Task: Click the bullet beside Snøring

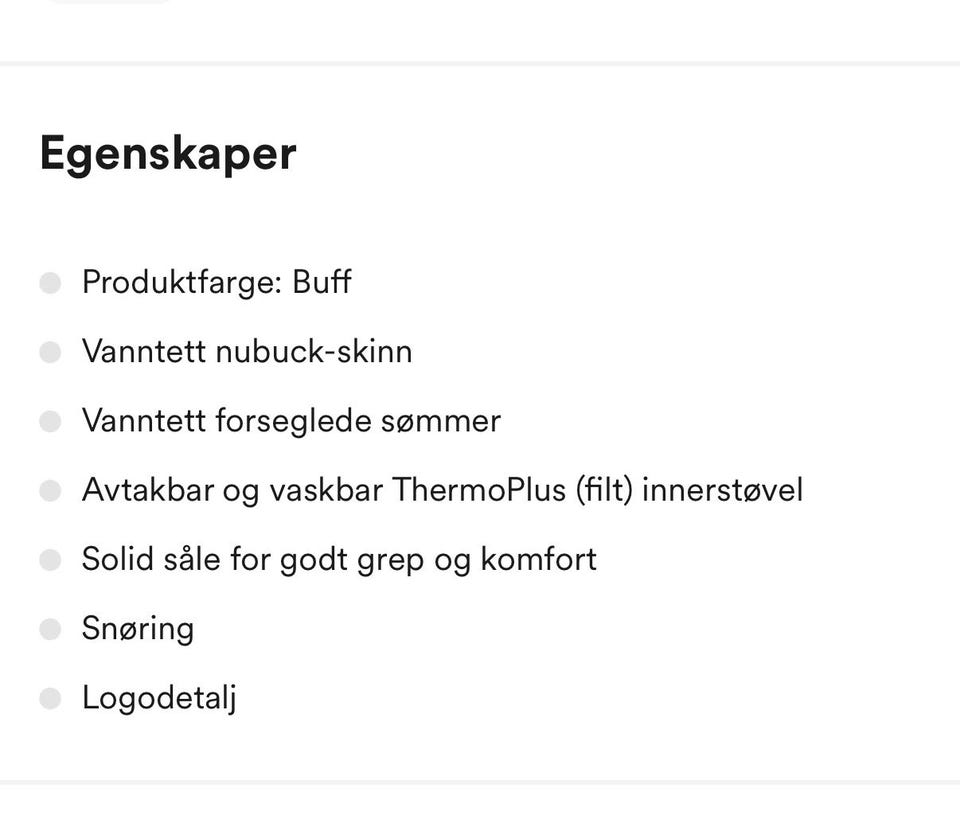Action: pos(50,629)
